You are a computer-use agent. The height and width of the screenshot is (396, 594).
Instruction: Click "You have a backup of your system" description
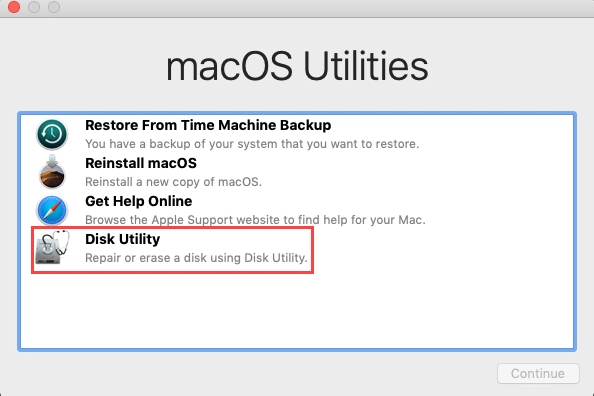(x=252, y=144)
